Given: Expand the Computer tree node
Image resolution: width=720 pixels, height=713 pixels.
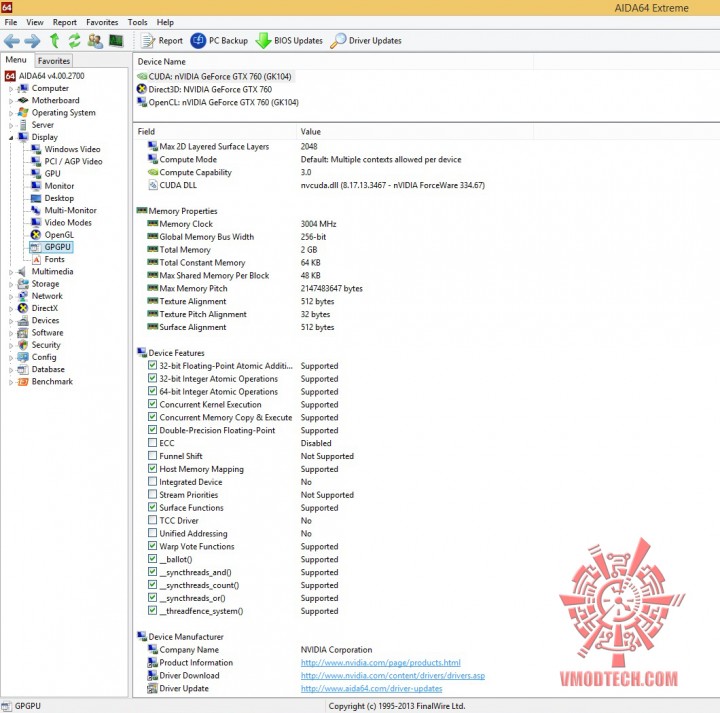Looking at the screenshot, I should click(11, 89).
